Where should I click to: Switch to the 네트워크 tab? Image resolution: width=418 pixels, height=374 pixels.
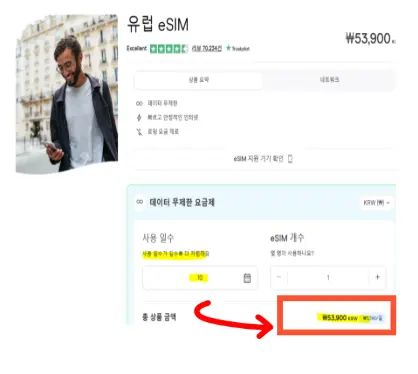[x=329, y=80]
